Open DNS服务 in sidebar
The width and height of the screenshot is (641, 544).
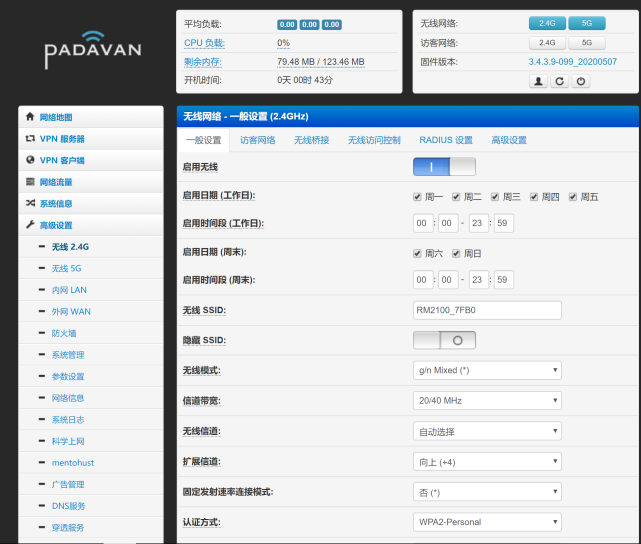pyautogui.click(x=69, y=506)
